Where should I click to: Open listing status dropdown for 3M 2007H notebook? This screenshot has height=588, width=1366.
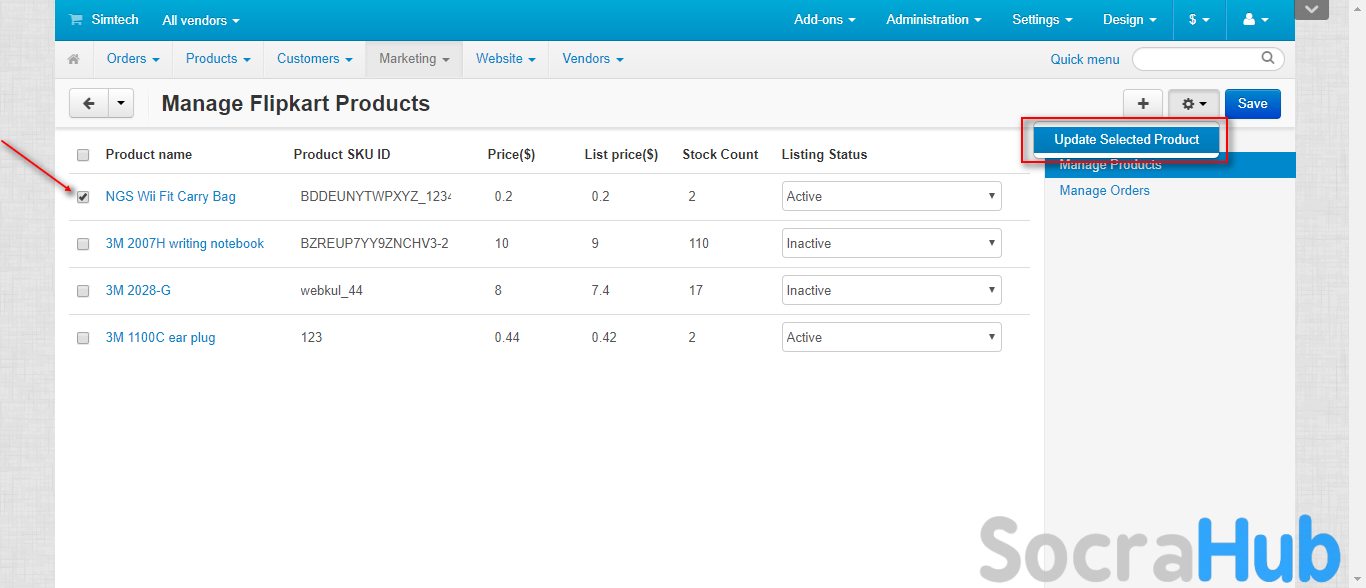coord(891,243)
